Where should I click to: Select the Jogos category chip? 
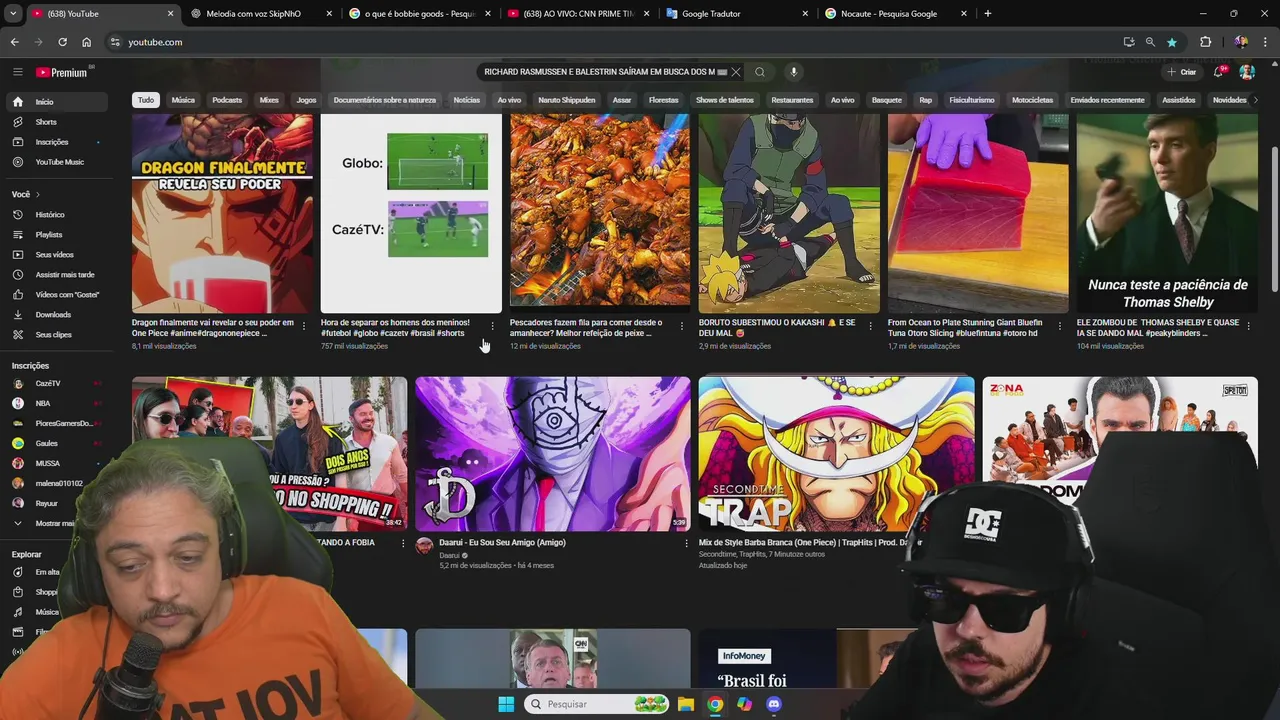pyautogui.click(x=306, y=100)
